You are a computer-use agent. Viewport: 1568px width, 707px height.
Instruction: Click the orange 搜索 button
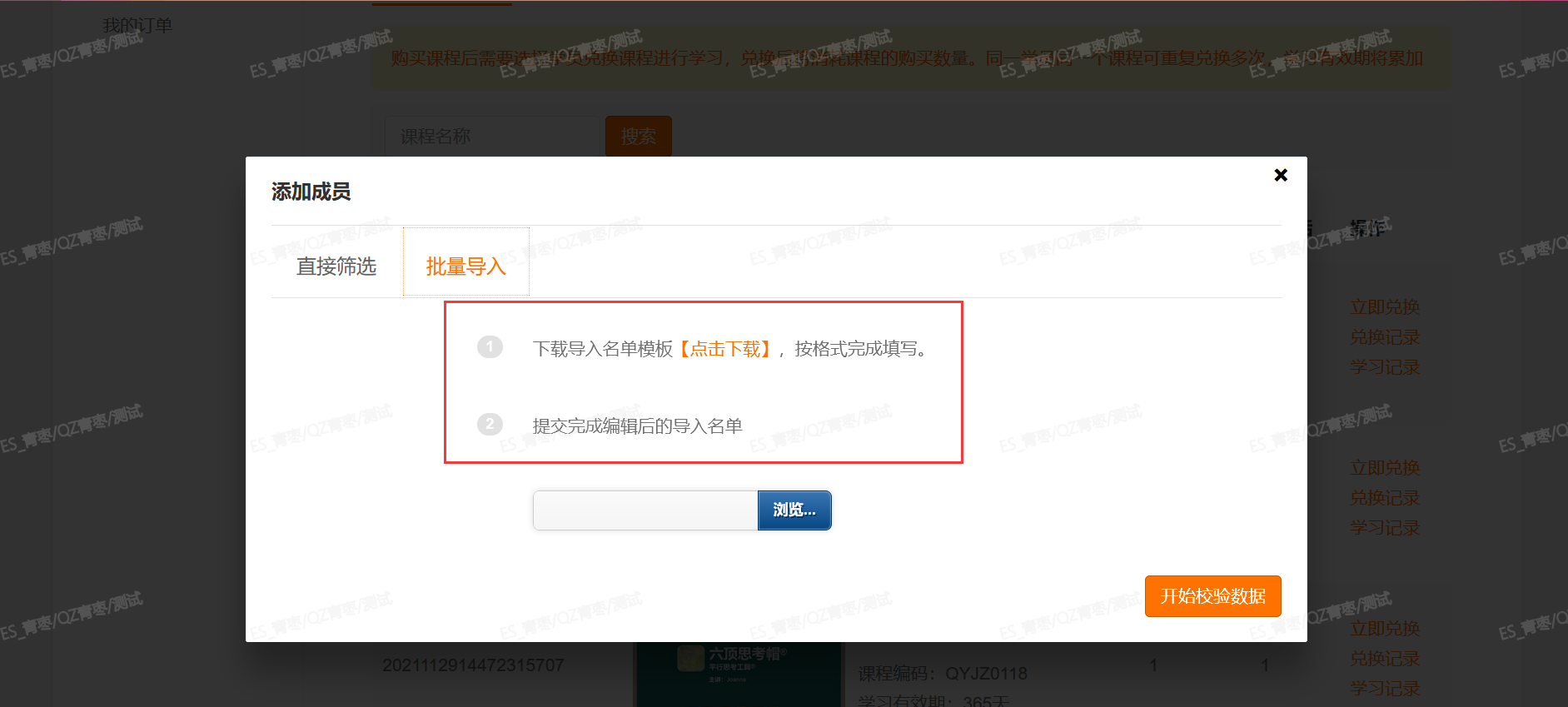pos(639,136)
